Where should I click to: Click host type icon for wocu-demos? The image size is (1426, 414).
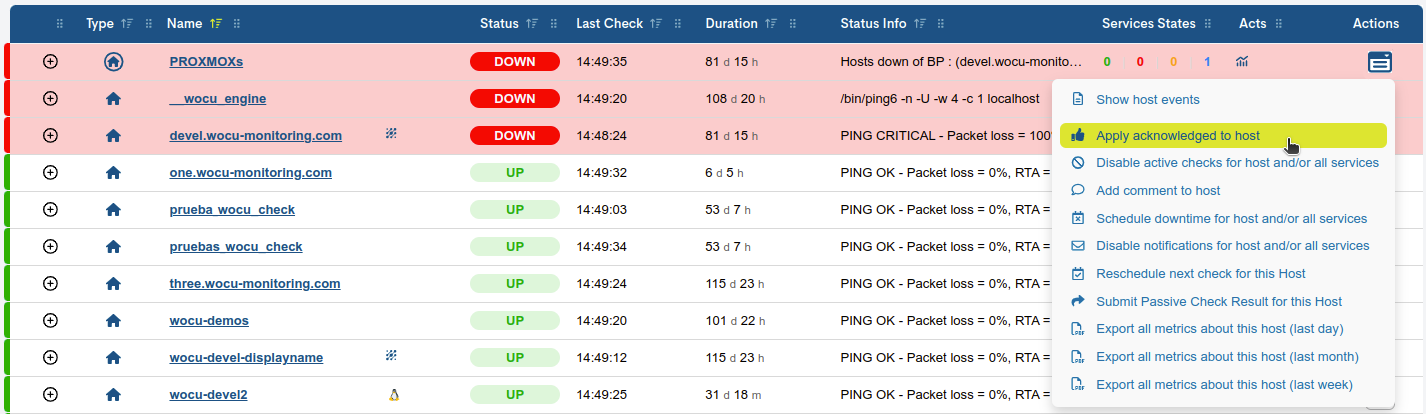coord(113,321)
